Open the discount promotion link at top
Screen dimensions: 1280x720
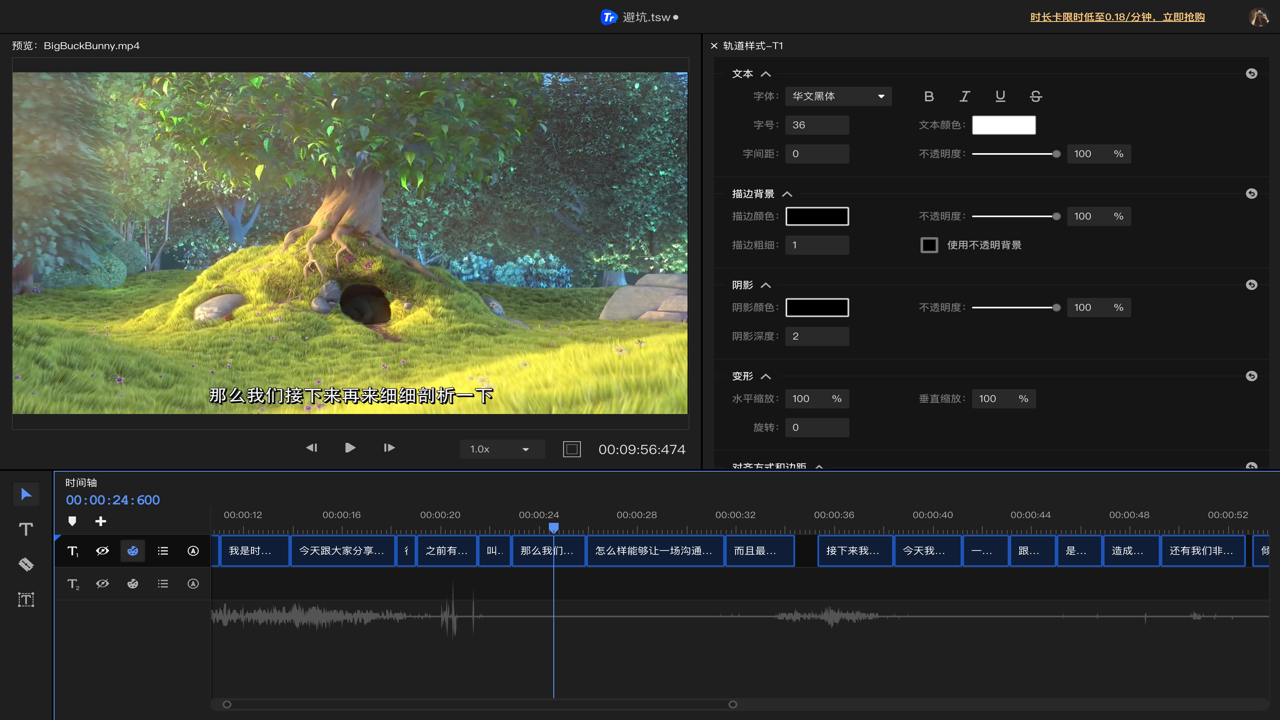pos(1117,17)
